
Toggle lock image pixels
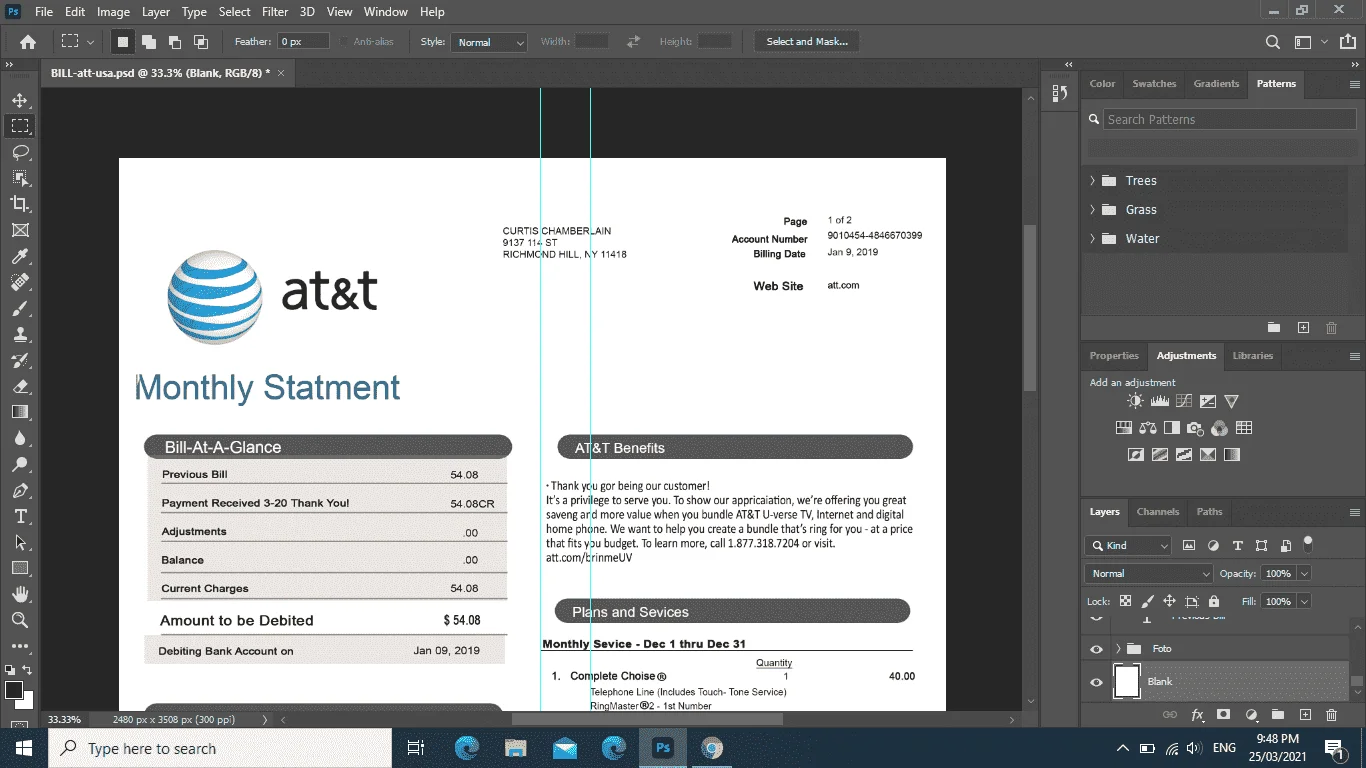click(1147, 602)
